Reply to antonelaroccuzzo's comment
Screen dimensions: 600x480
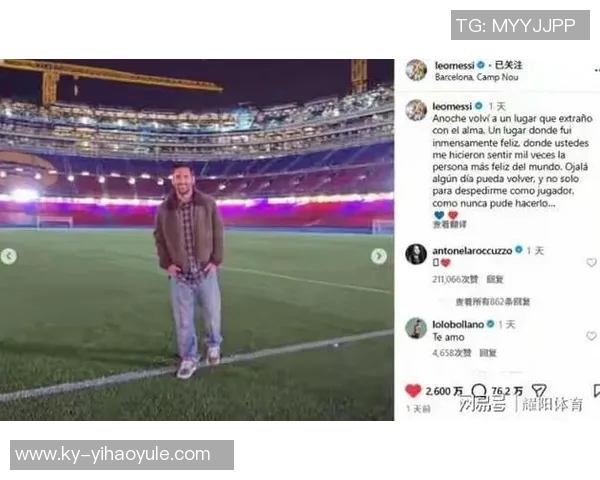coord(494,279)
